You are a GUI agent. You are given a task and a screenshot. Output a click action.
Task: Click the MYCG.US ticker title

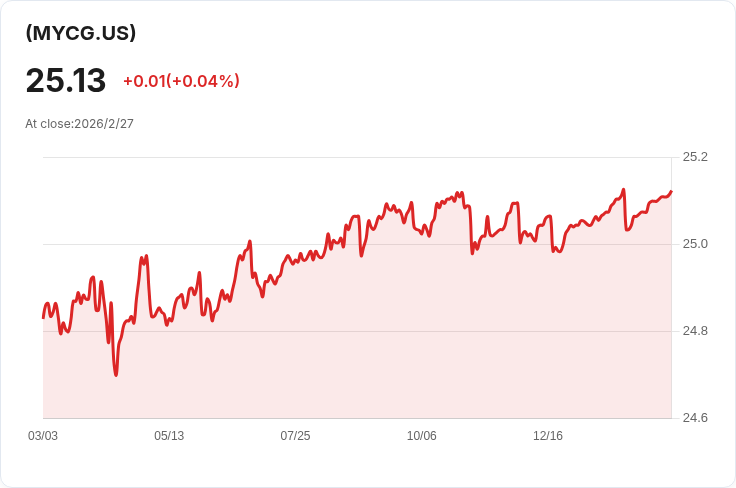[81, 33]
